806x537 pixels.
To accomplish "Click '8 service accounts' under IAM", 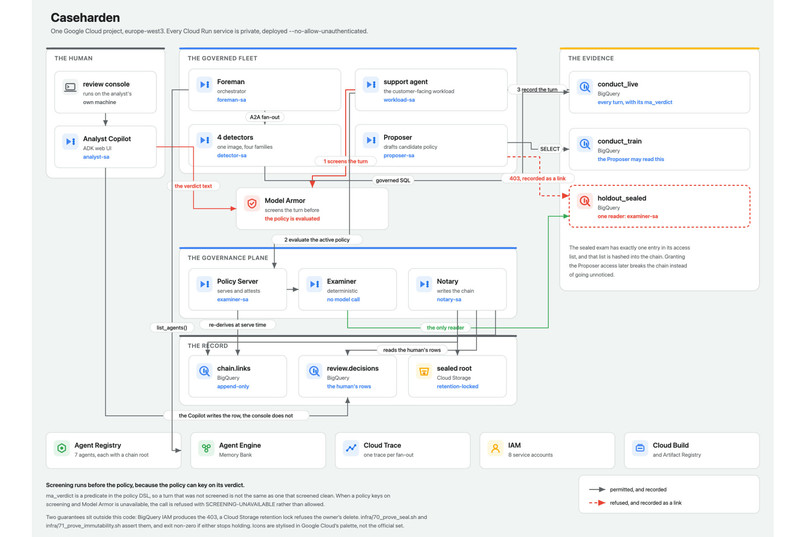I will pyautogui.click(x=530, y=455).
